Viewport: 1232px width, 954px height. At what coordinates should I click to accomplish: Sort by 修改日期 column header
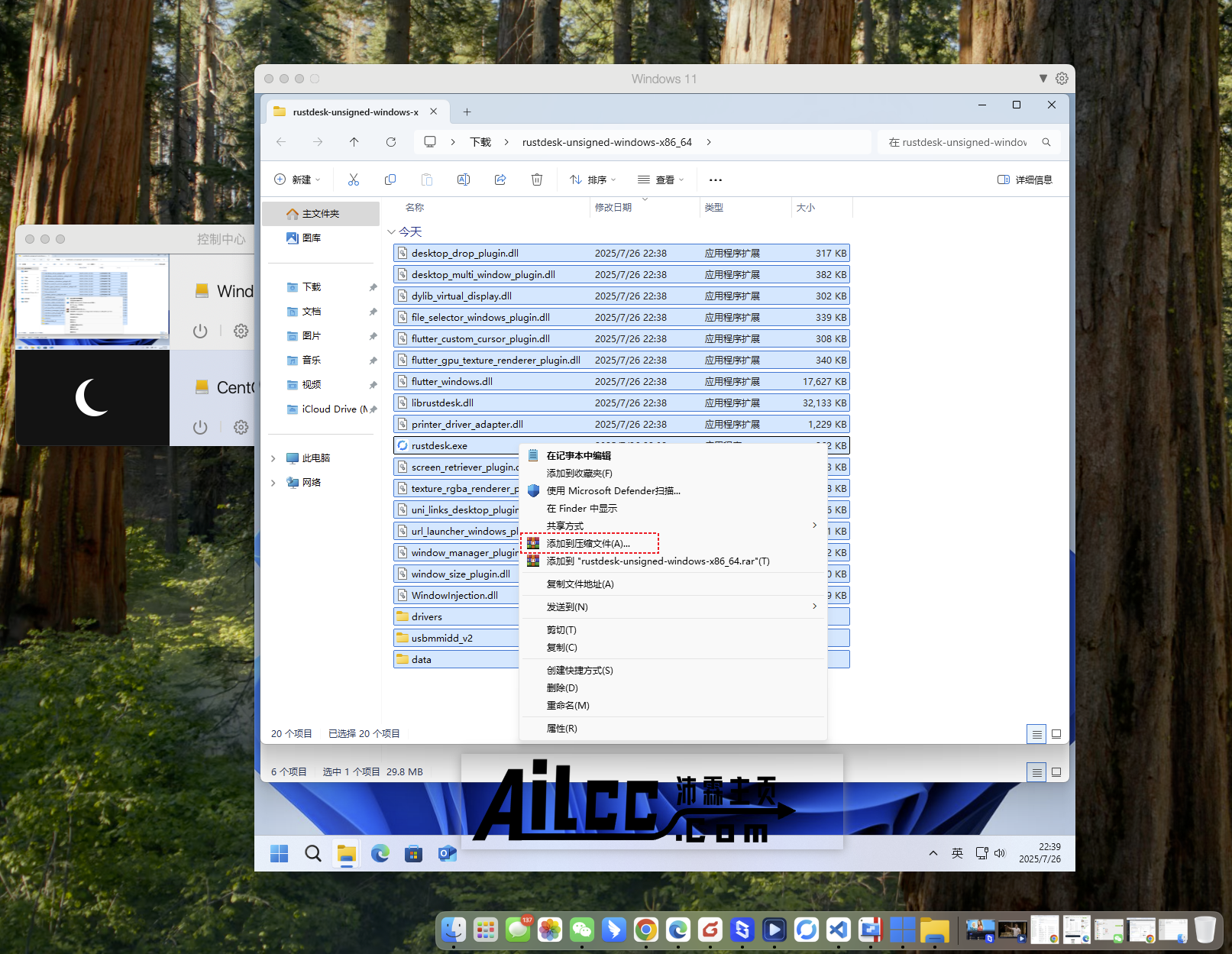(x=613, y=207)
